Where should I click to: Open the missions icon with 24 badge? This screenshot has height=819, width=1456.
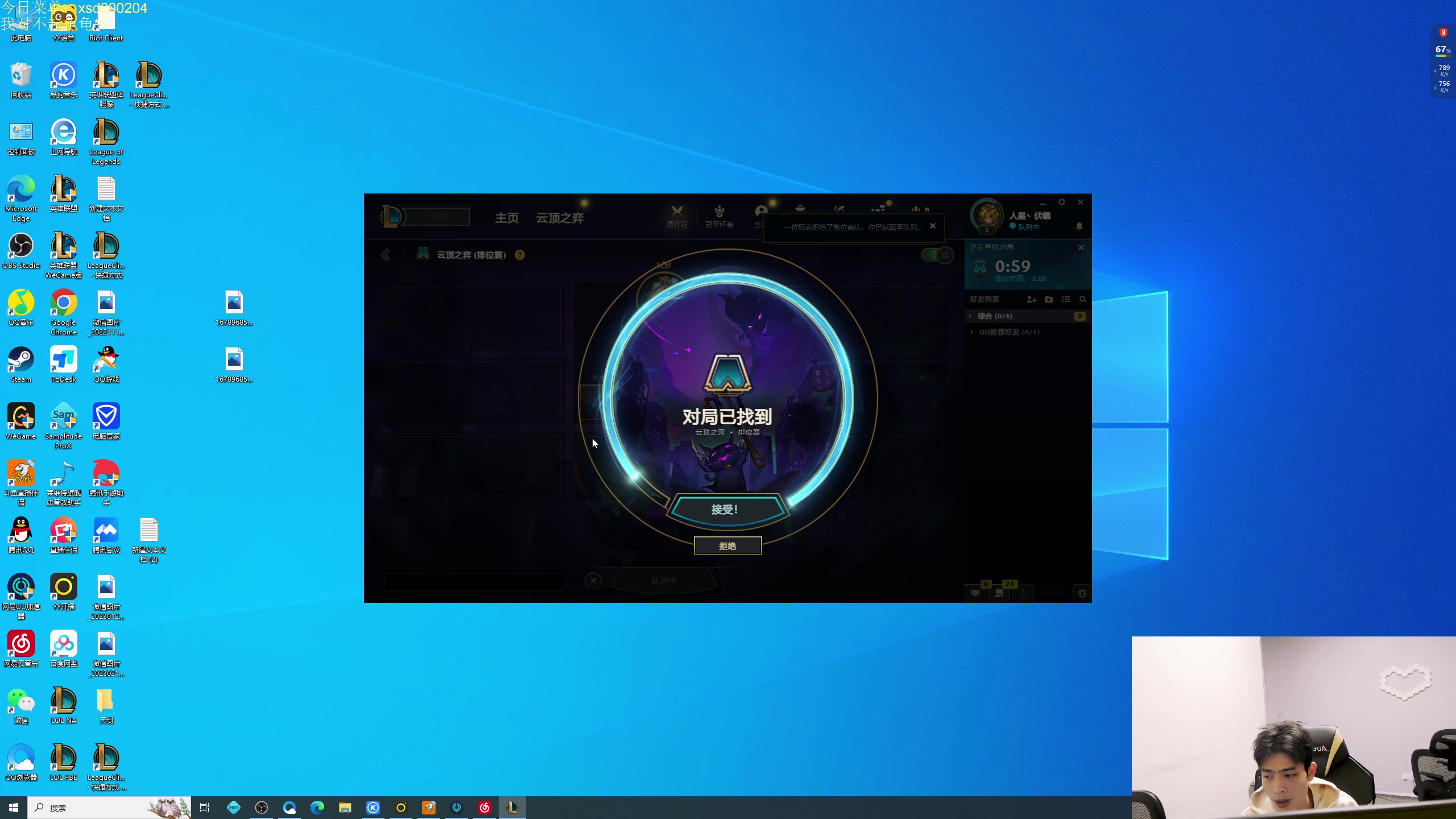[999, 593]
